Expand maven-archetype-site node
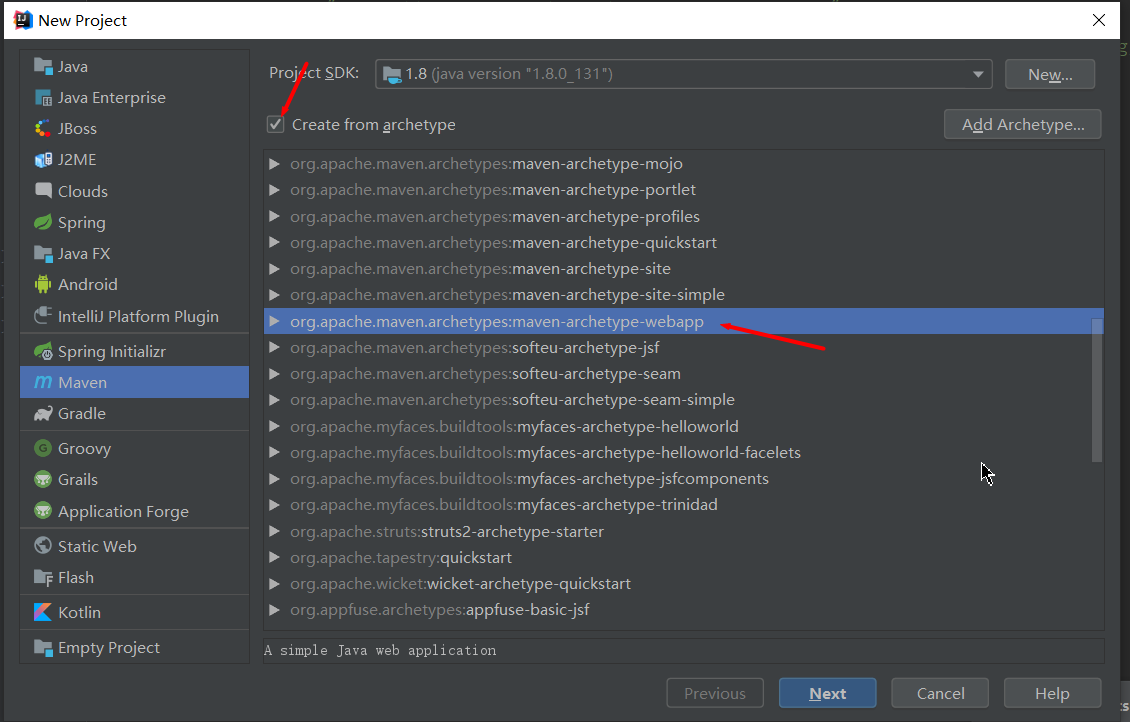Image resolution: width=1130 pixels, height=722 pixels. [x=274, y=269]
